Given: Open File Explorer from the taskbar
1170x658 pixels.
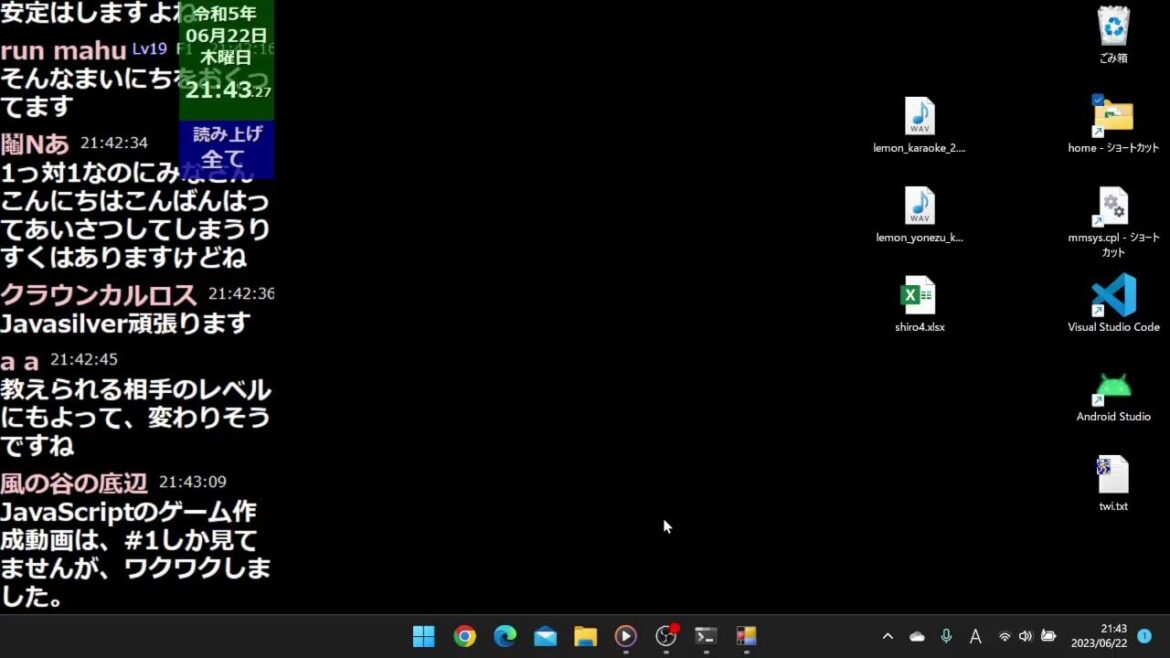Looking at the screenshot, I should tap(586, 637).
